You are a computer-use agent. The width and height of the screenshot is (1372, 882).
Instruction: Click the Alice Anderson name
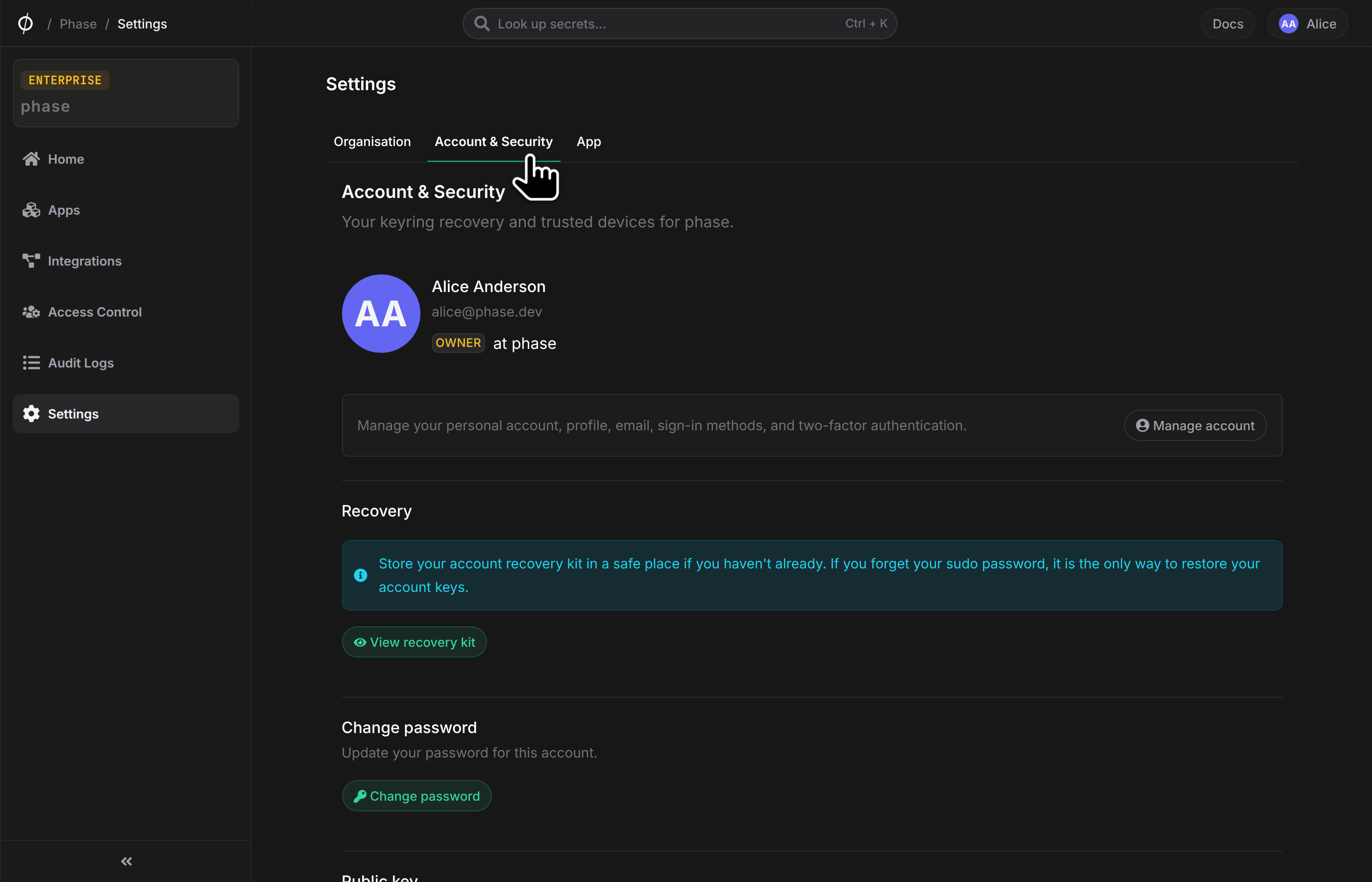(489, 286)
